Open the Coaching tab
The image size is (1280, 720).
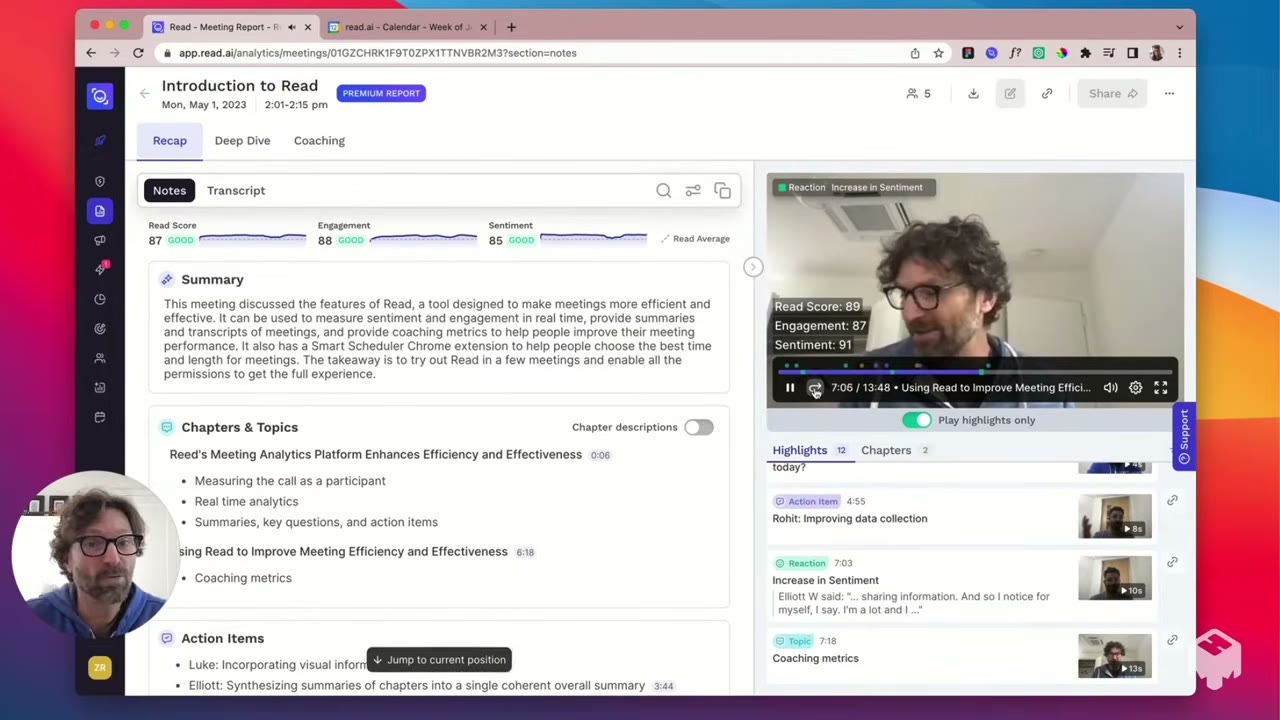click(x=319, y=141)
